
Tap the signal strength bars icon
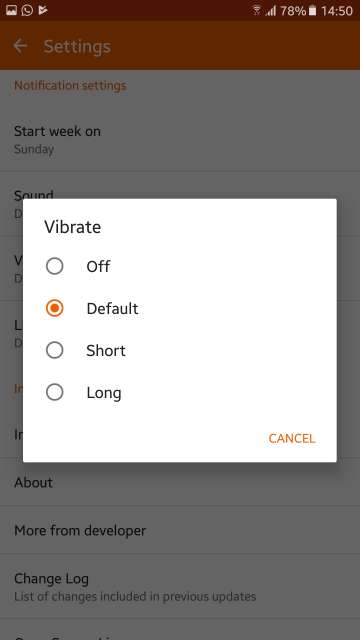click(271, 11)
